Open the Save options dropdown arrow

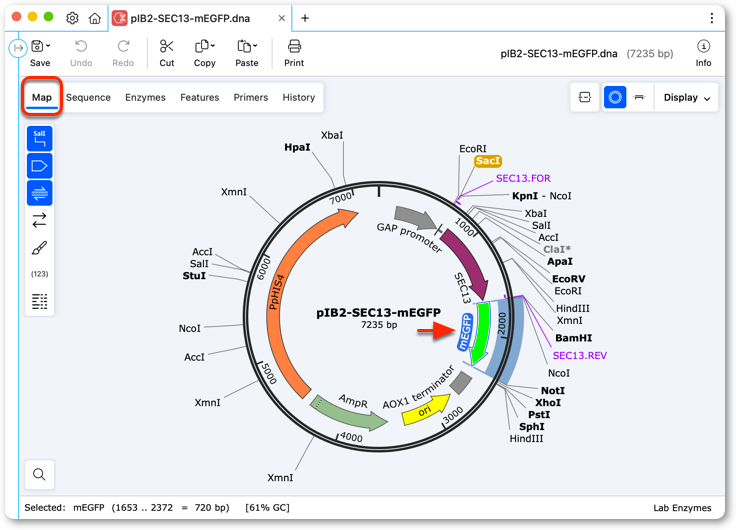pos(48,46)
